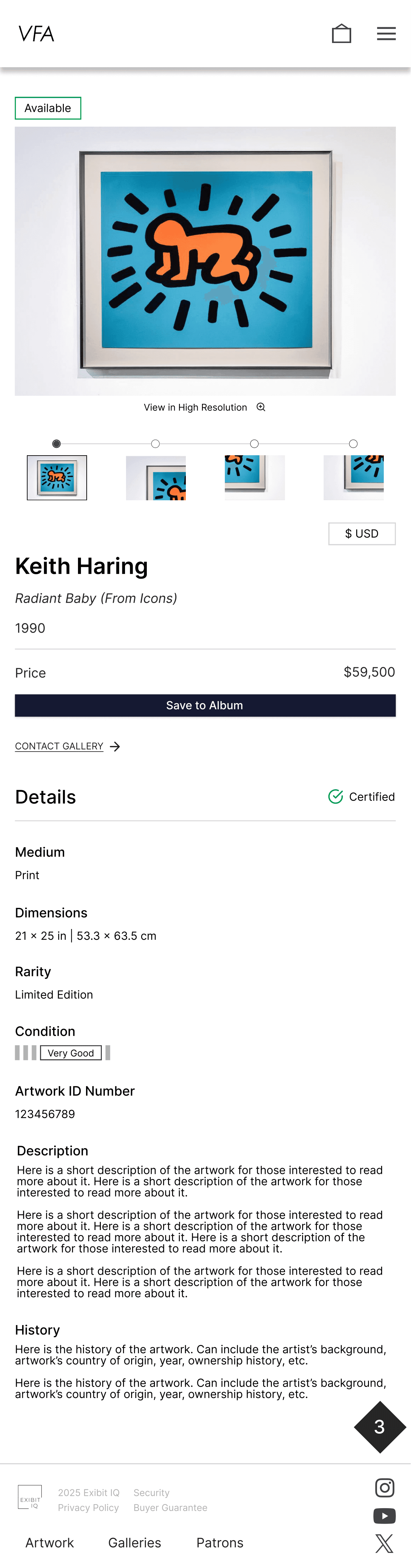Open the shopping bag icon

coord(341,34)
